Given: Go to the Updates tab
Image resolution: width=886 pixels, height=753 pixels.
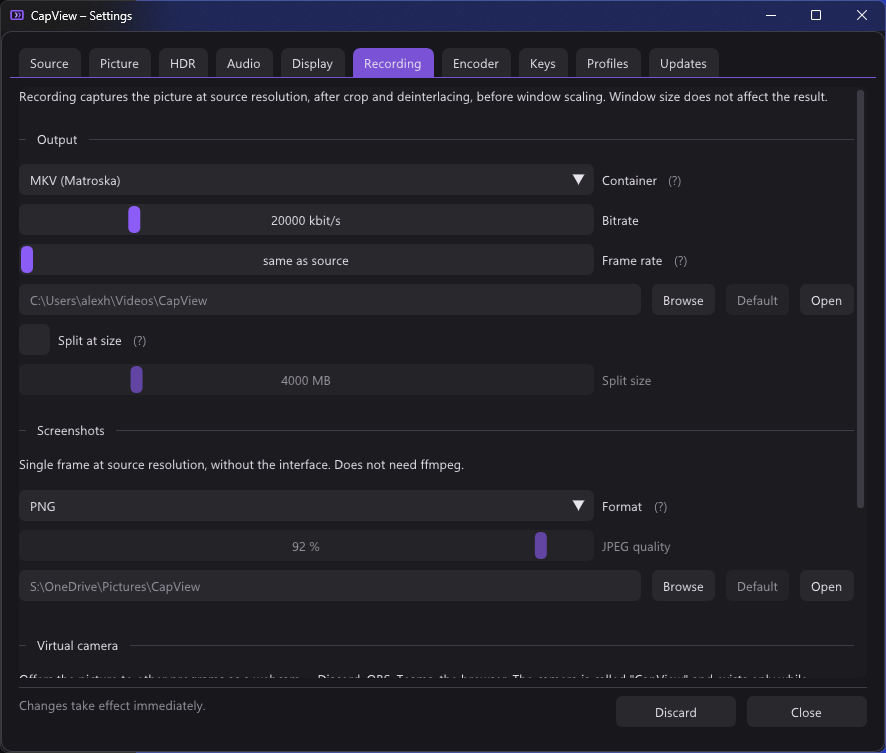Looking at the screenshot, I should 683,63.
